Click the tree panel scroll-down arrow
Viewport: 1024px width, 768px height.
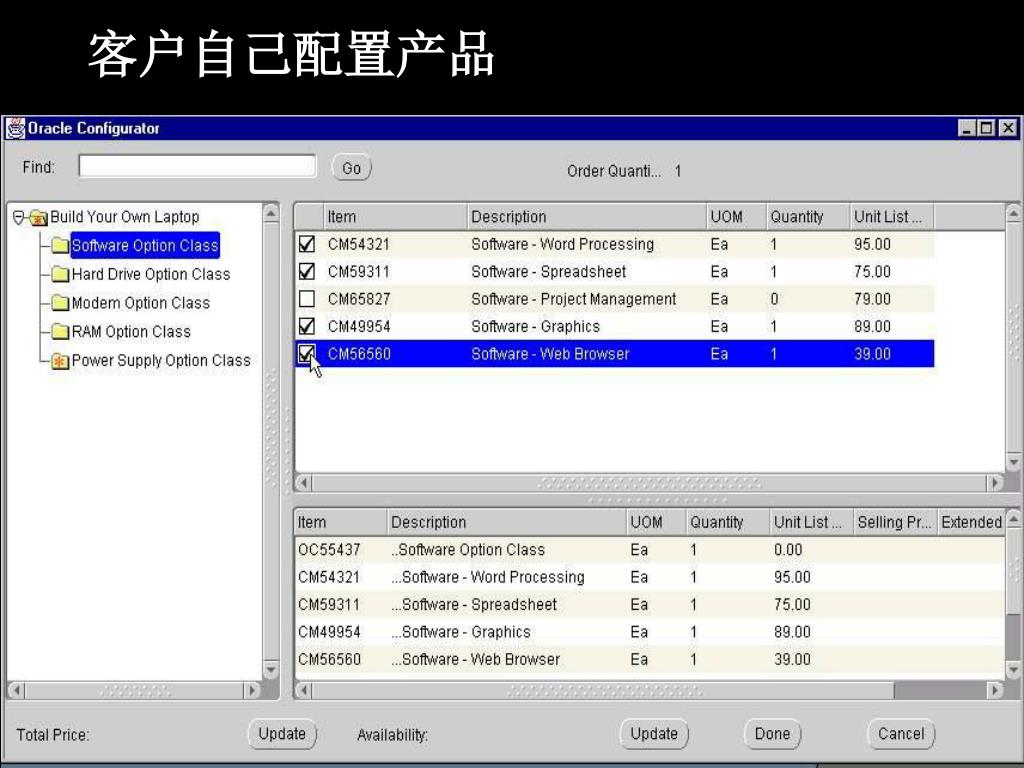tap(271, 671)
